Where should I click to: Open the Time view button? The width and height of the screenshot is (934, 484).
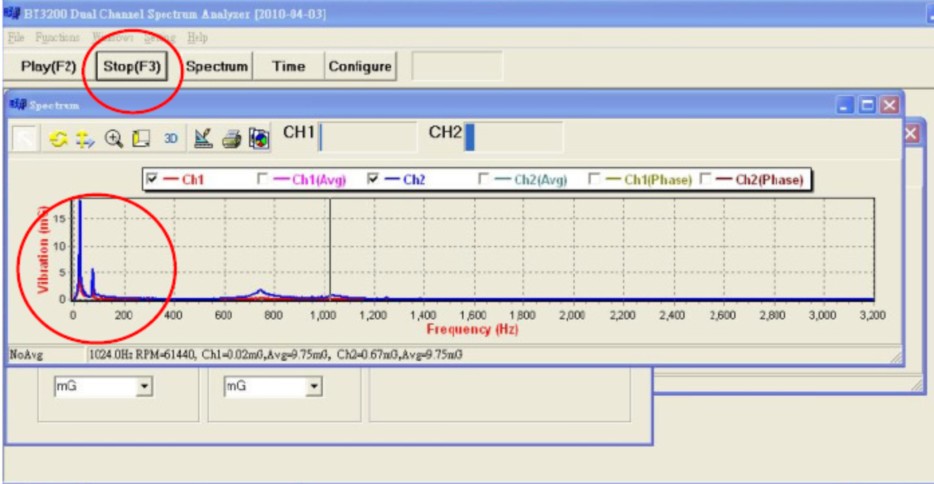pos(289,66)
